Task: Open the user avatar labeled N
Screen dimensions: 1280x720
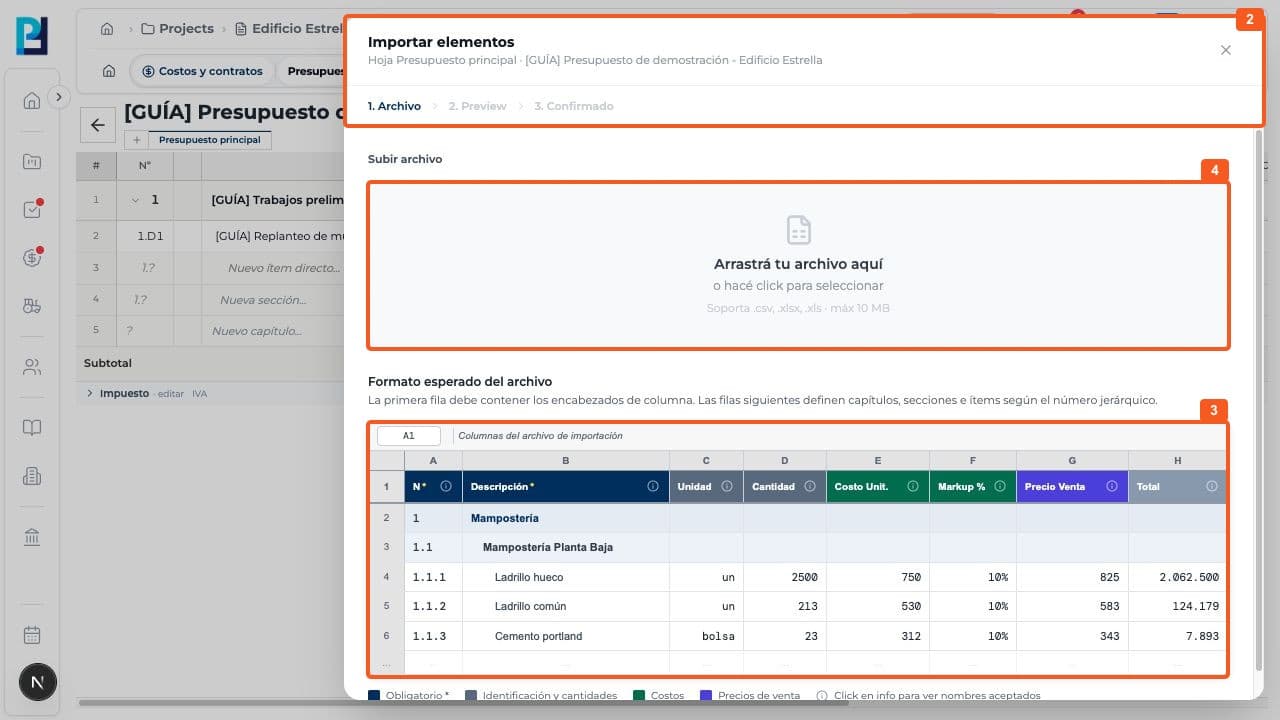Action: tap(38, 683)
